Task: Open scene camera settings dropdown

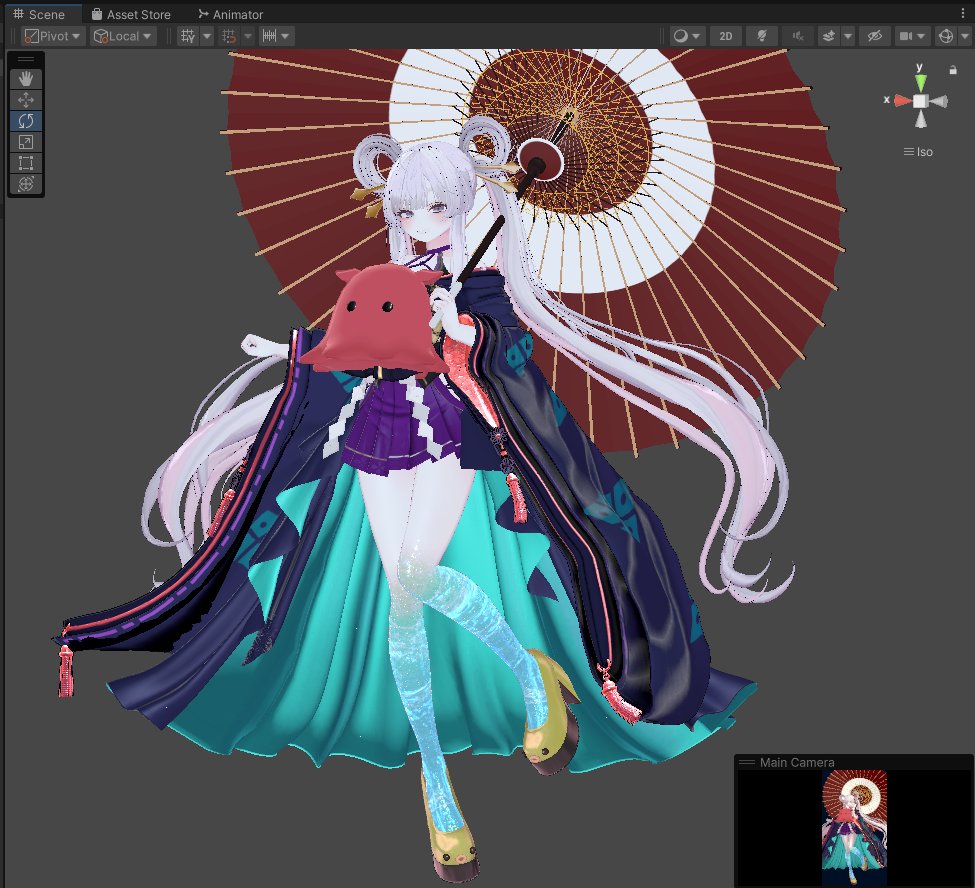Action: (x=912, y=36)
